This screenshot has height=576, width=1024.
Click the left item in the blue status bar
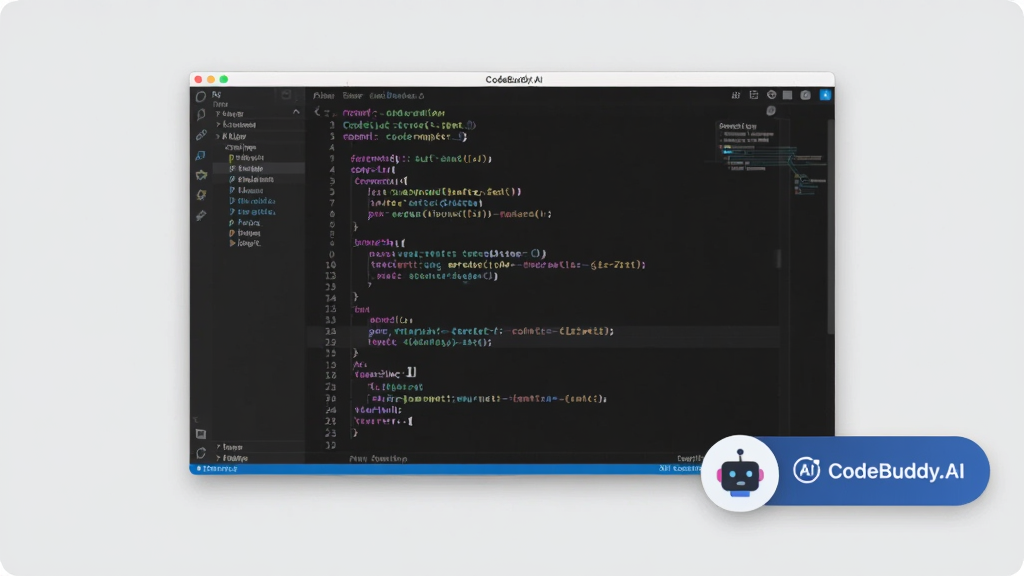tap(217, 469)
